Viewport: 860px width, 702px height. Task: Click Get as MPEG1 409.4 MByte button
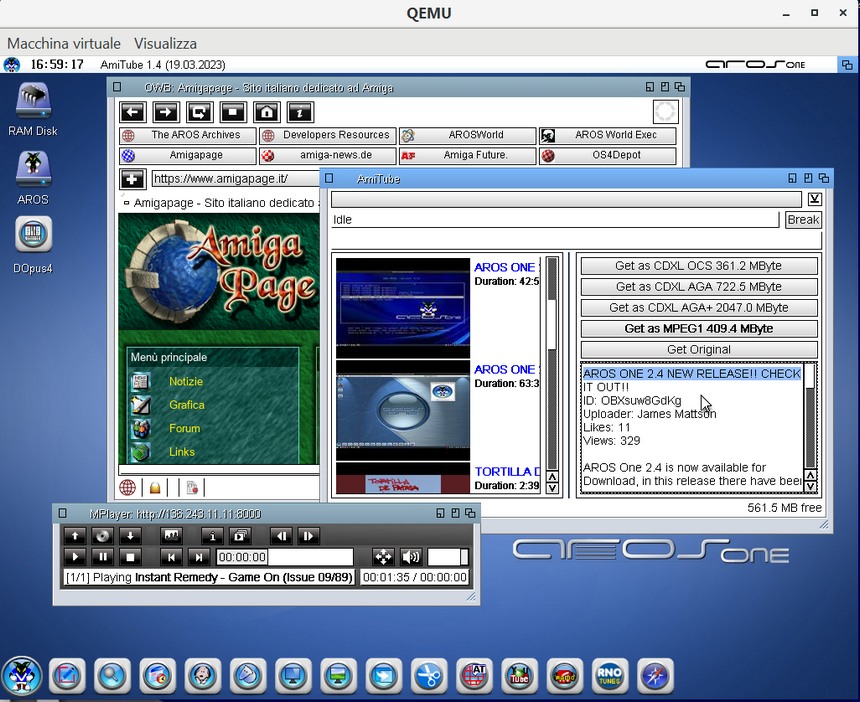(x=699, y=329)
